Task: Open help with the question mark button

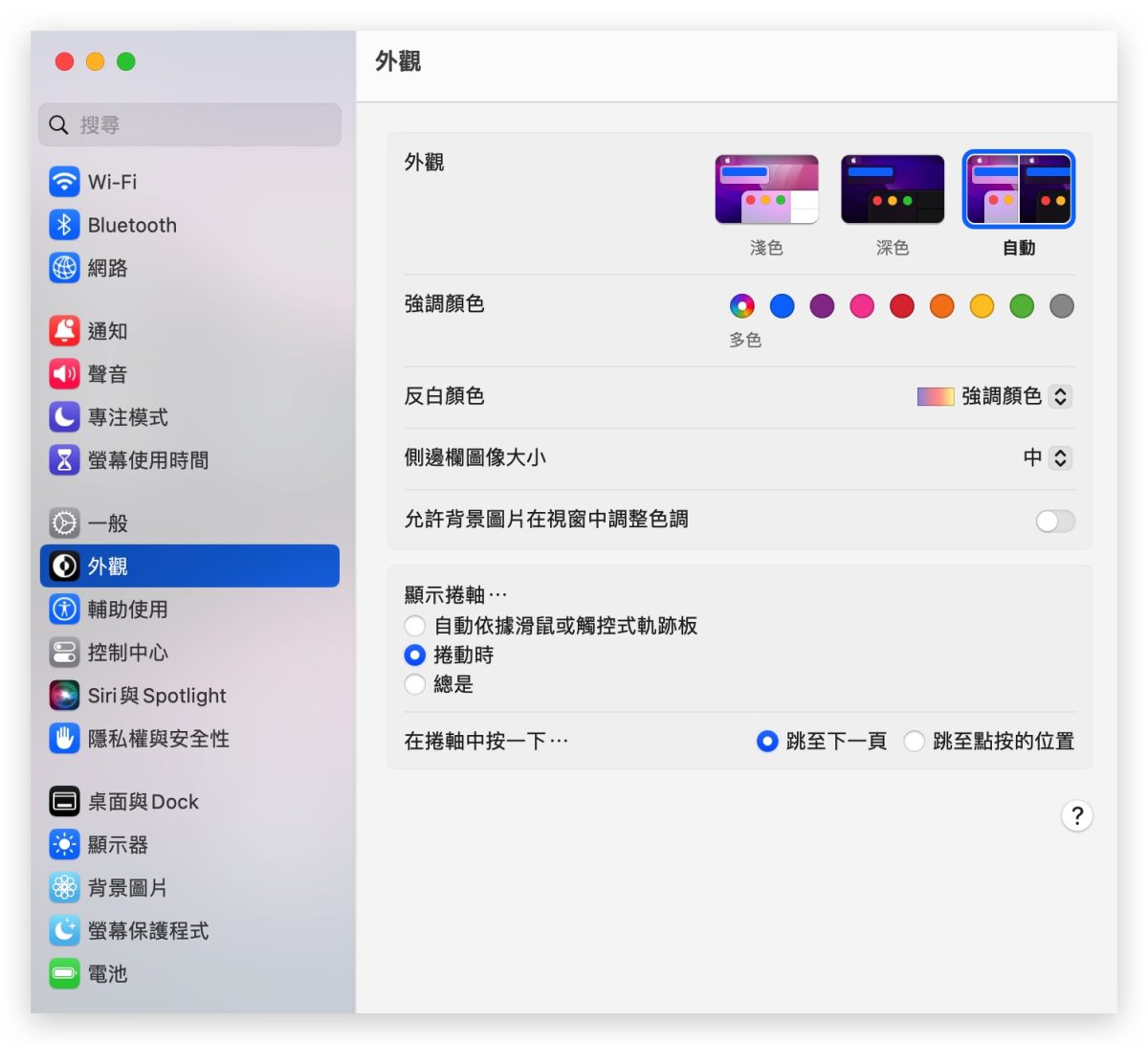Action: pos(1077,816)
